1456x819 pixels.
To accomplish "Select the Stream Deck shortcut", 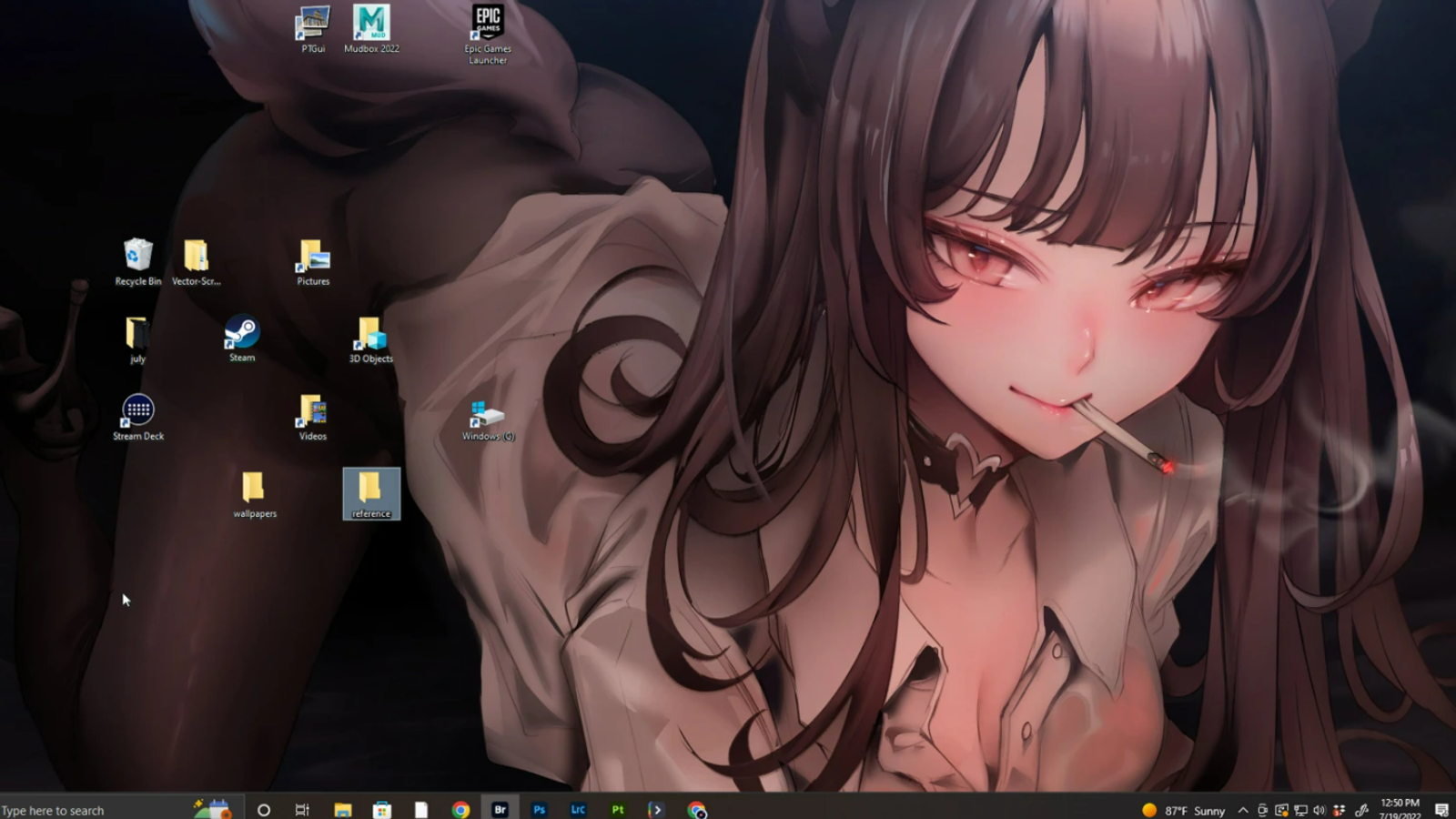I will (x=138, y=417).
